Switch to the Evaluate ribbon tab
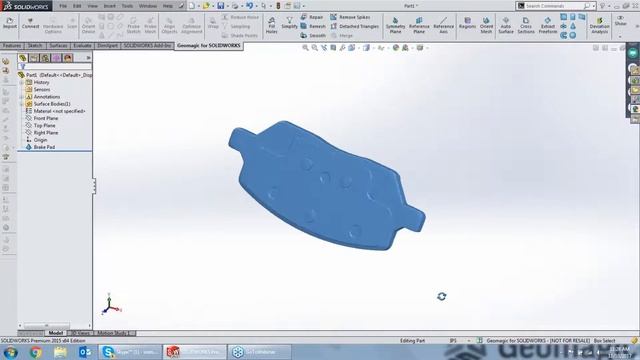Viewport: 640px width, 360px height. [x=82, y=46]
